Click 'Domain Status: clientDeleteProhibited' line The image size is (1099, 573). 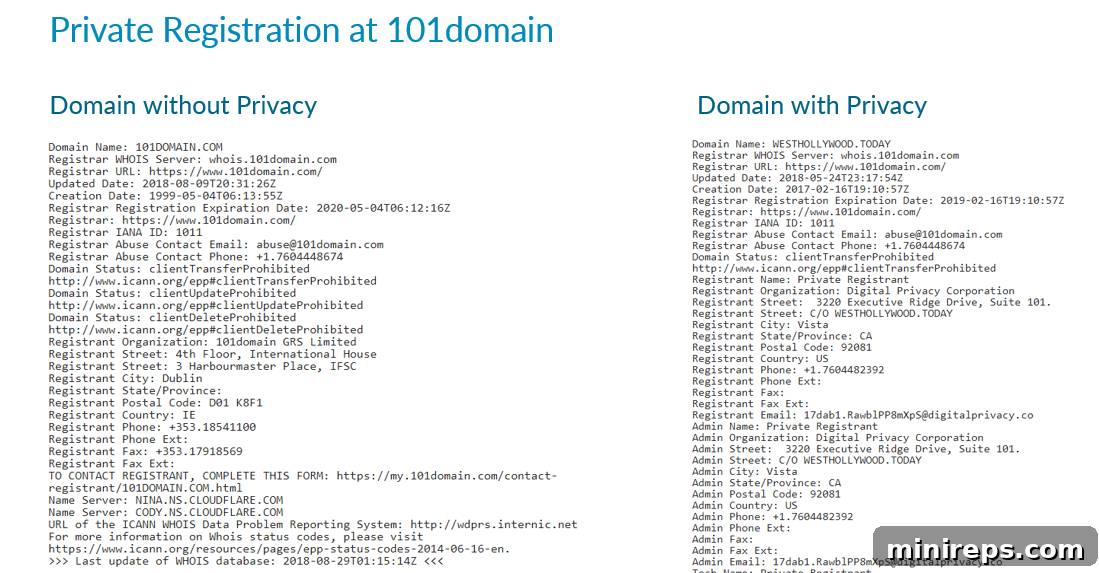[x=172, y=317]
